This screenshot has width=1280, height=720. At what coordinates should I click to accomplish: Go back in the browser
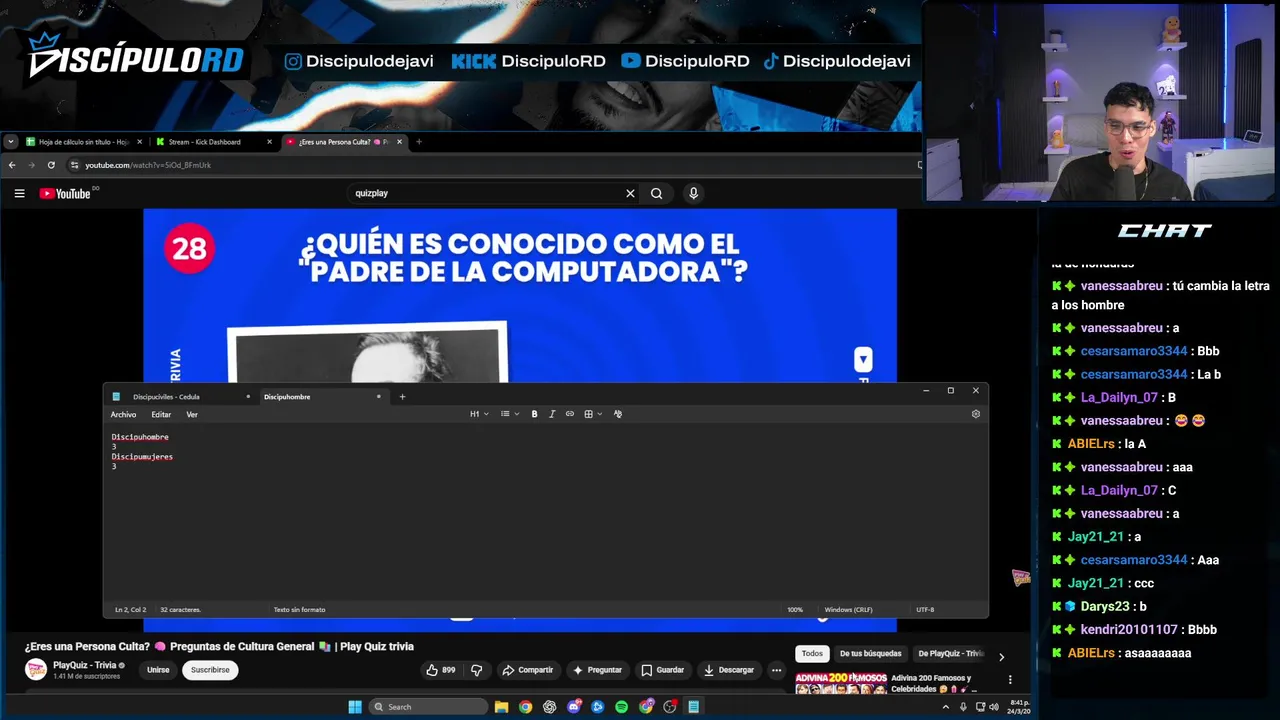point(12,165)
